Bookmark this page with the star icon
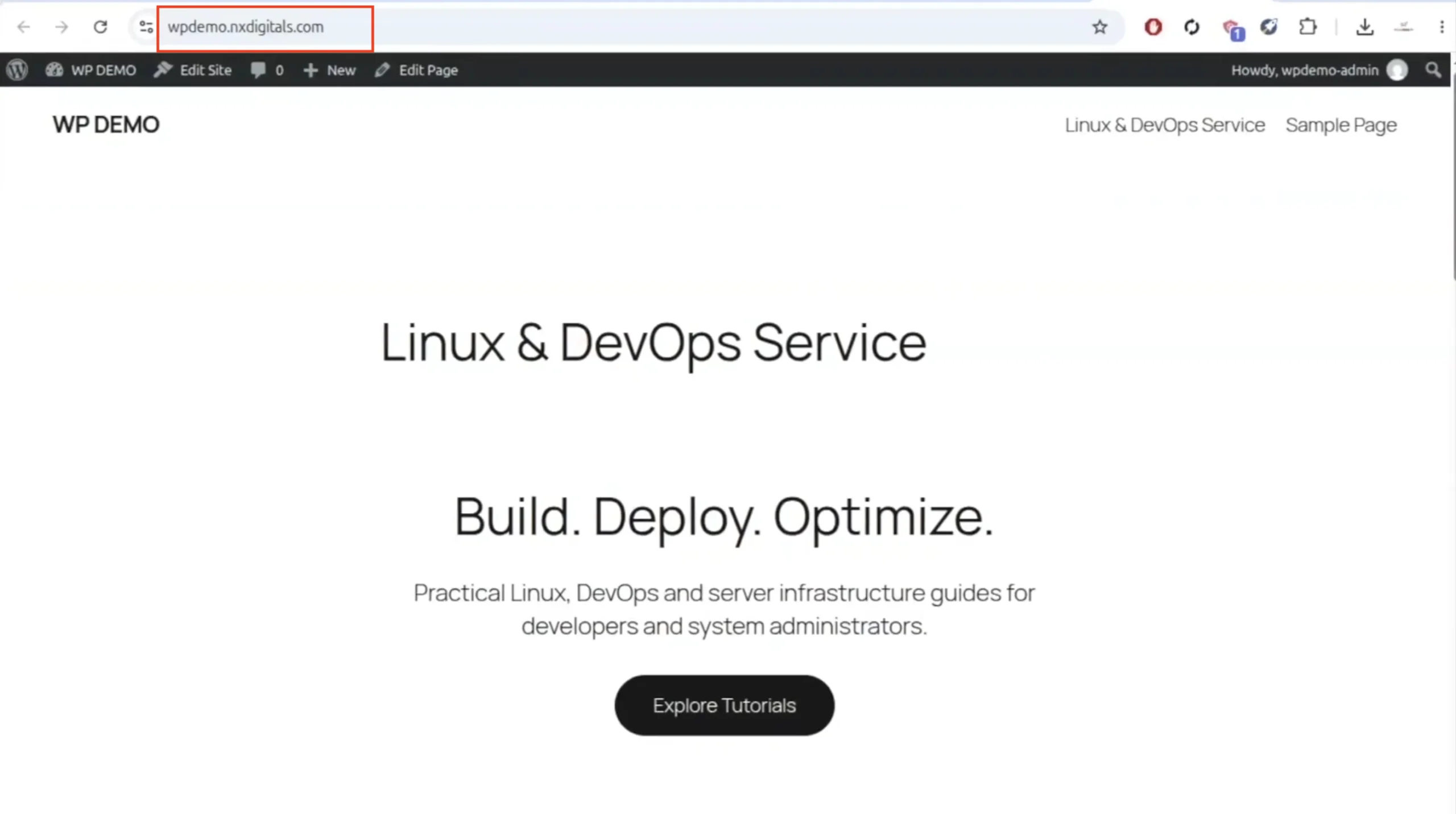Screen dimensions: 1456x814 [1099, 27]
